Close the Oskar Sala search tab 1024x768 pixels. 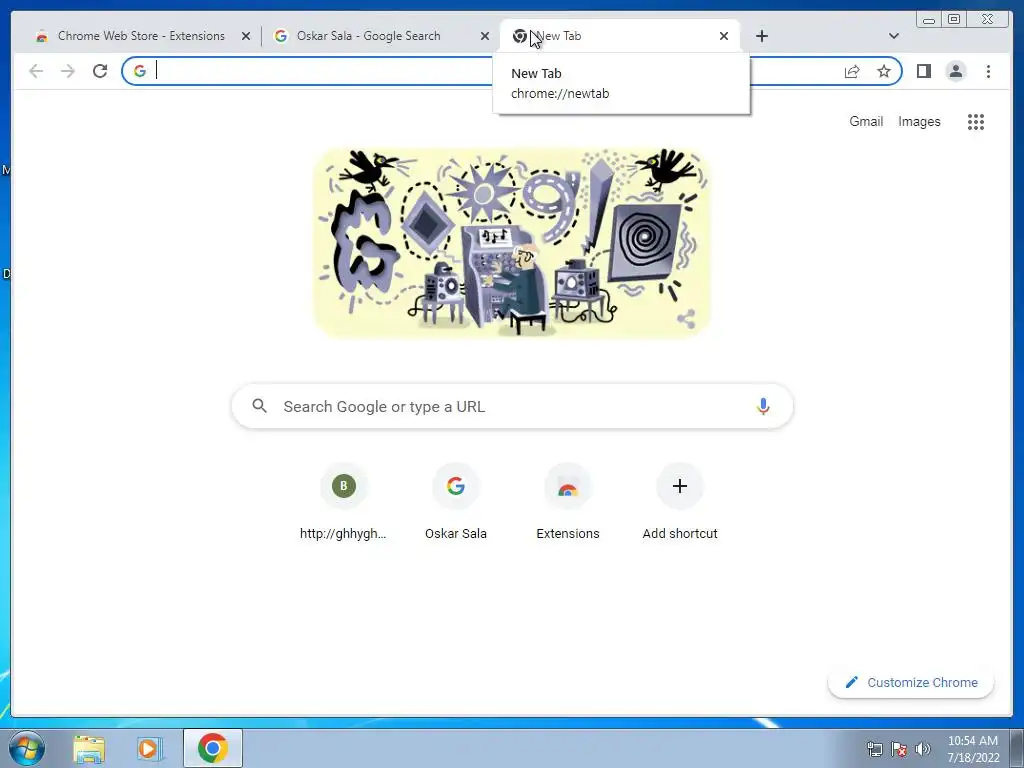[x=485, y=36]
